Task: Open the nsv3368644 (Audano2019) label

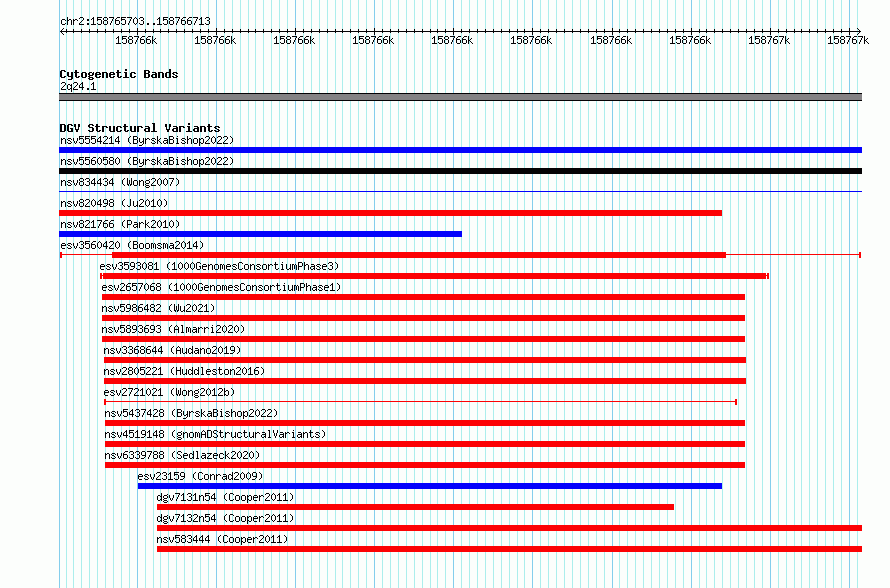Action: (x=172, y=350)
